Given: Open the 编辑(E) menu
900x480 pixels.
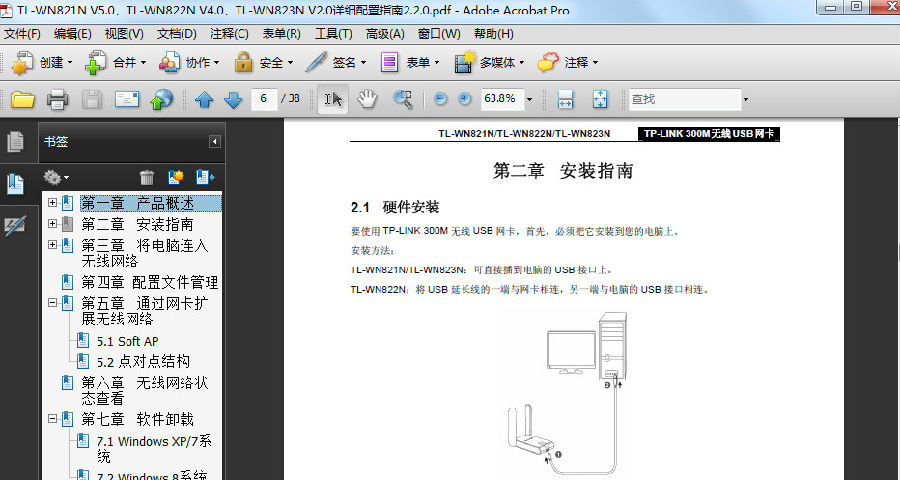Looking at the screenshot, I should (x=72, y=34).
